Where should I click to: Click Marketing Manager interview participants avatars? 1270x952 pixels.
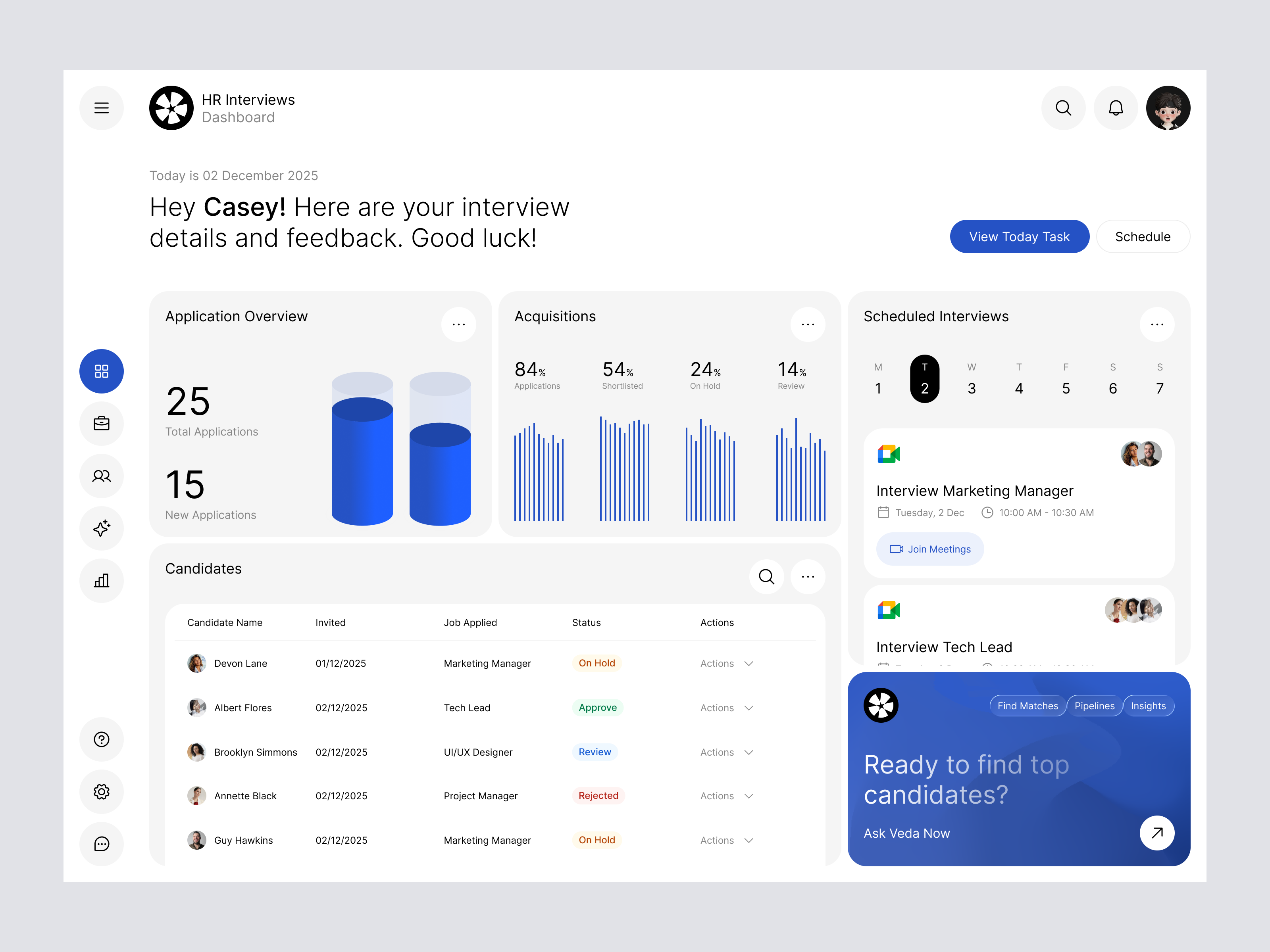1141,454
